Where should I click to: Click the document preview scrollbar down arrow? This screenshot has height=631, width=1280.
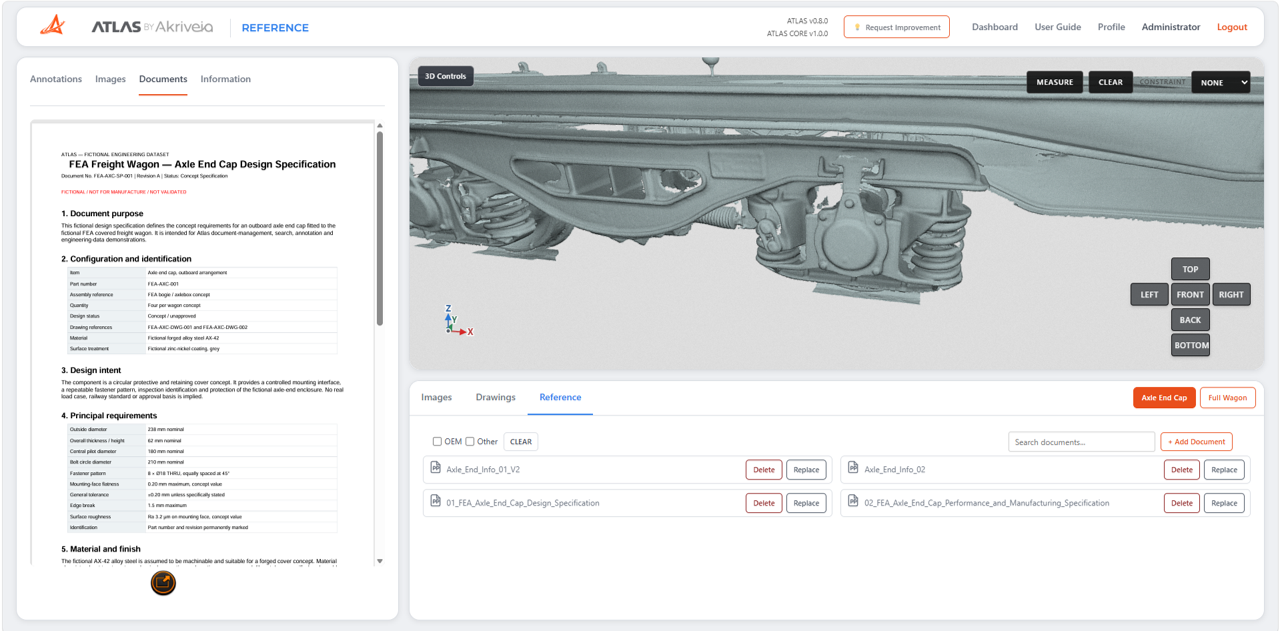380,561
